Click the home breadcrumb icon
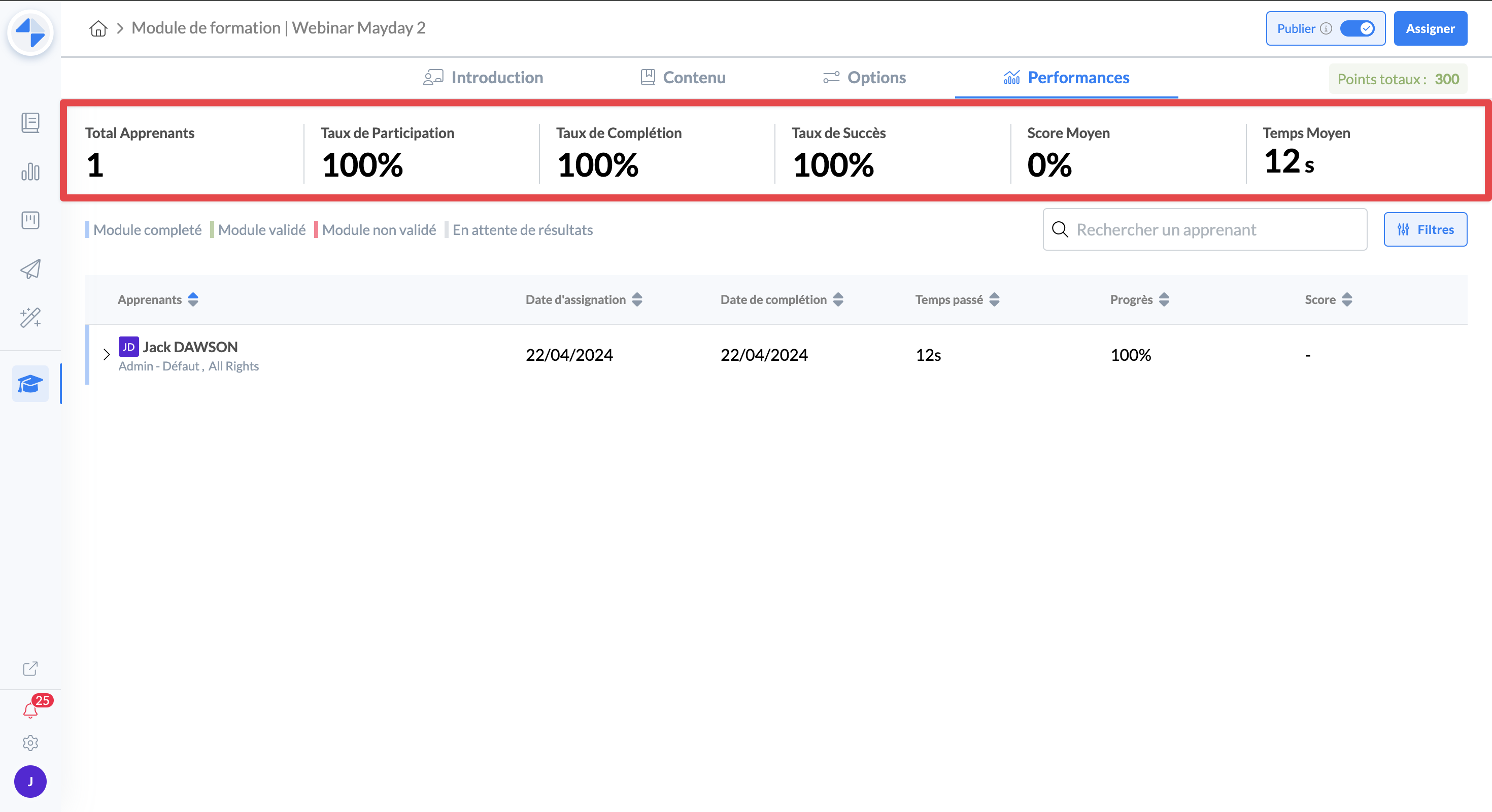1492x812 pixels. point(98,28)
